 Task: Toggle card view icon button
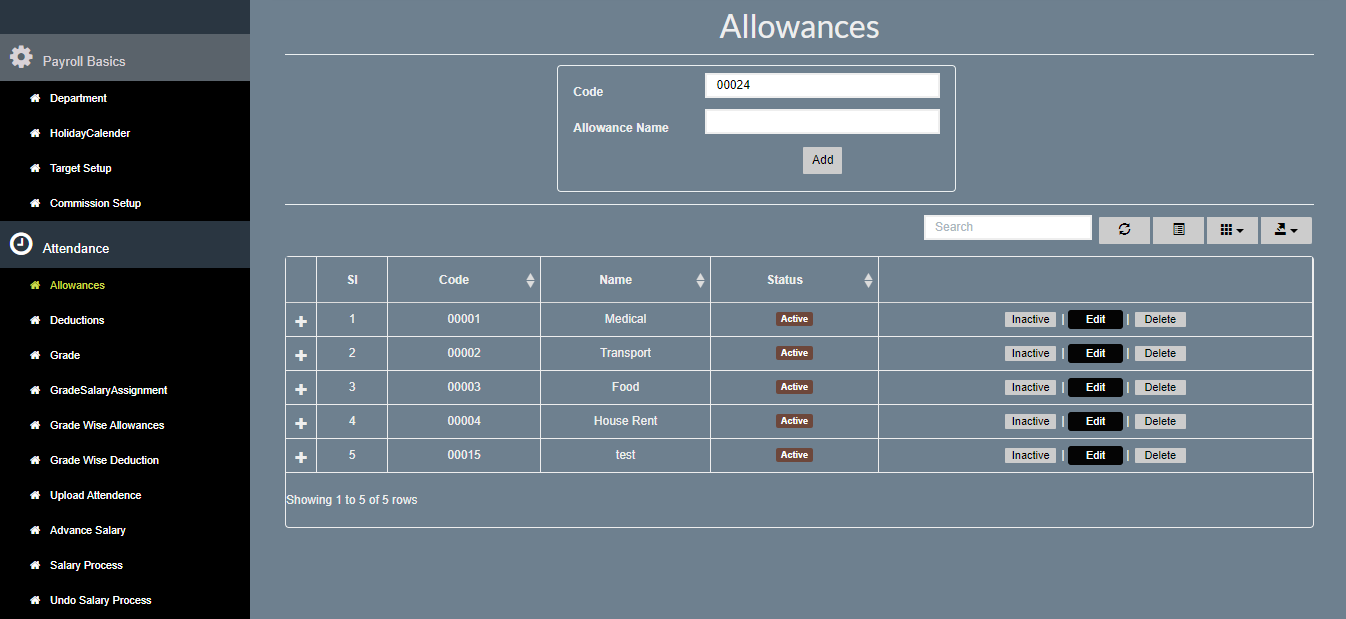pos(1178,230)
